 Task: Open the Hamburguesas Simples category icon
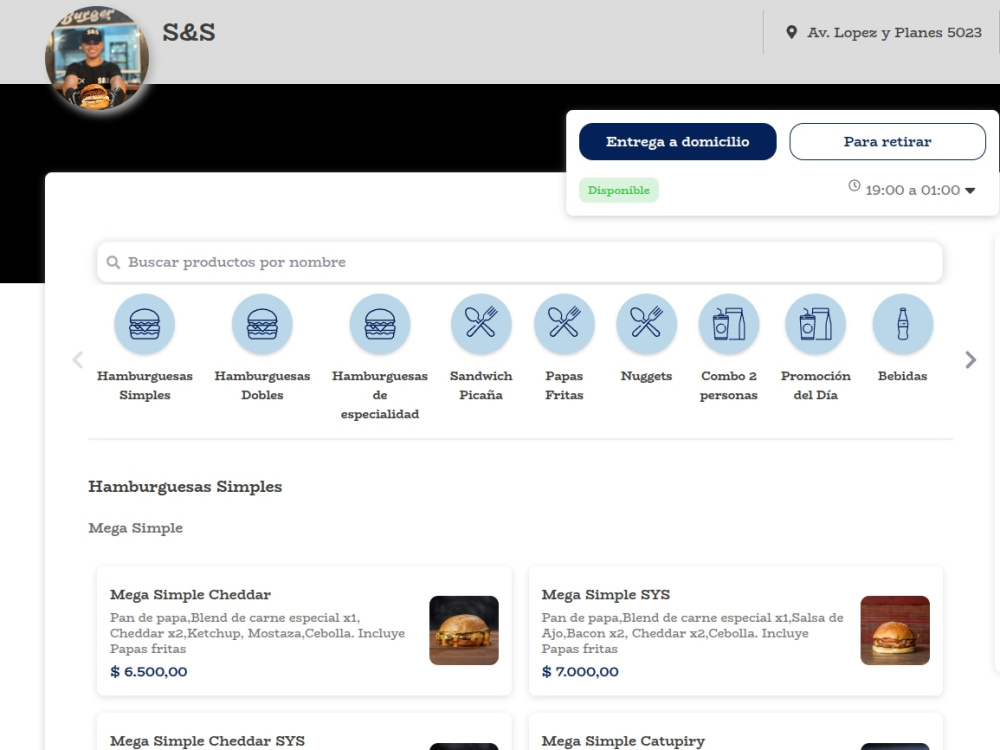pos(145,324)
